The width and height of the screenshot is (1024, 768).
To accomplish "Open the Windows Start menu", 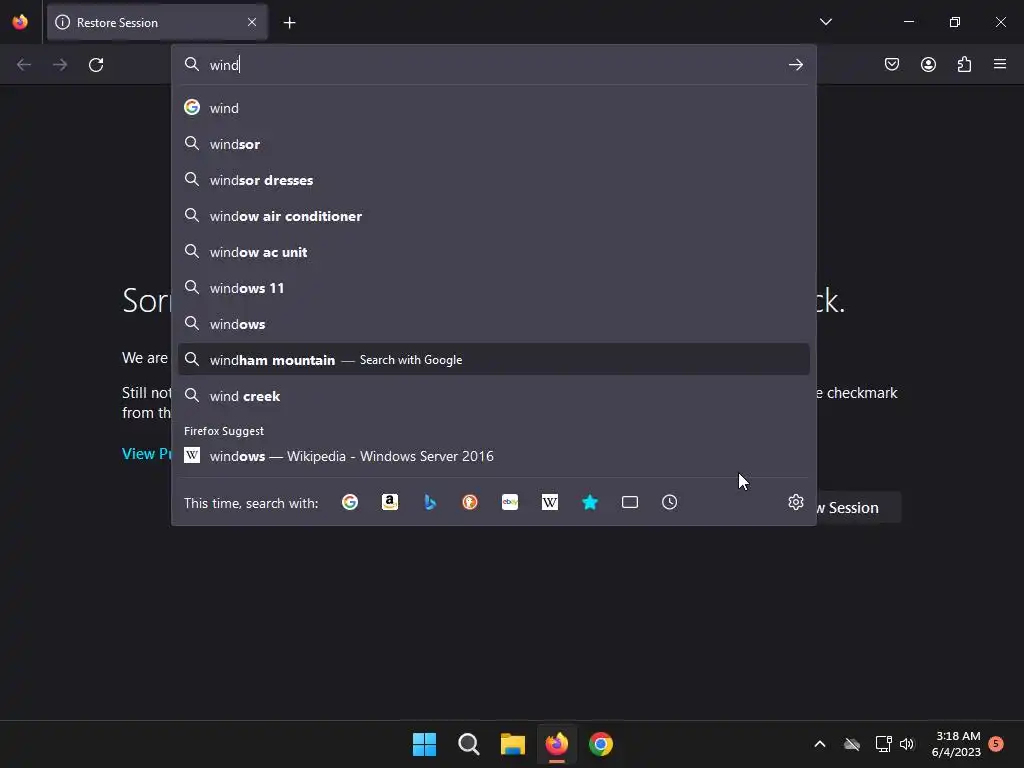I will [424, 744].
